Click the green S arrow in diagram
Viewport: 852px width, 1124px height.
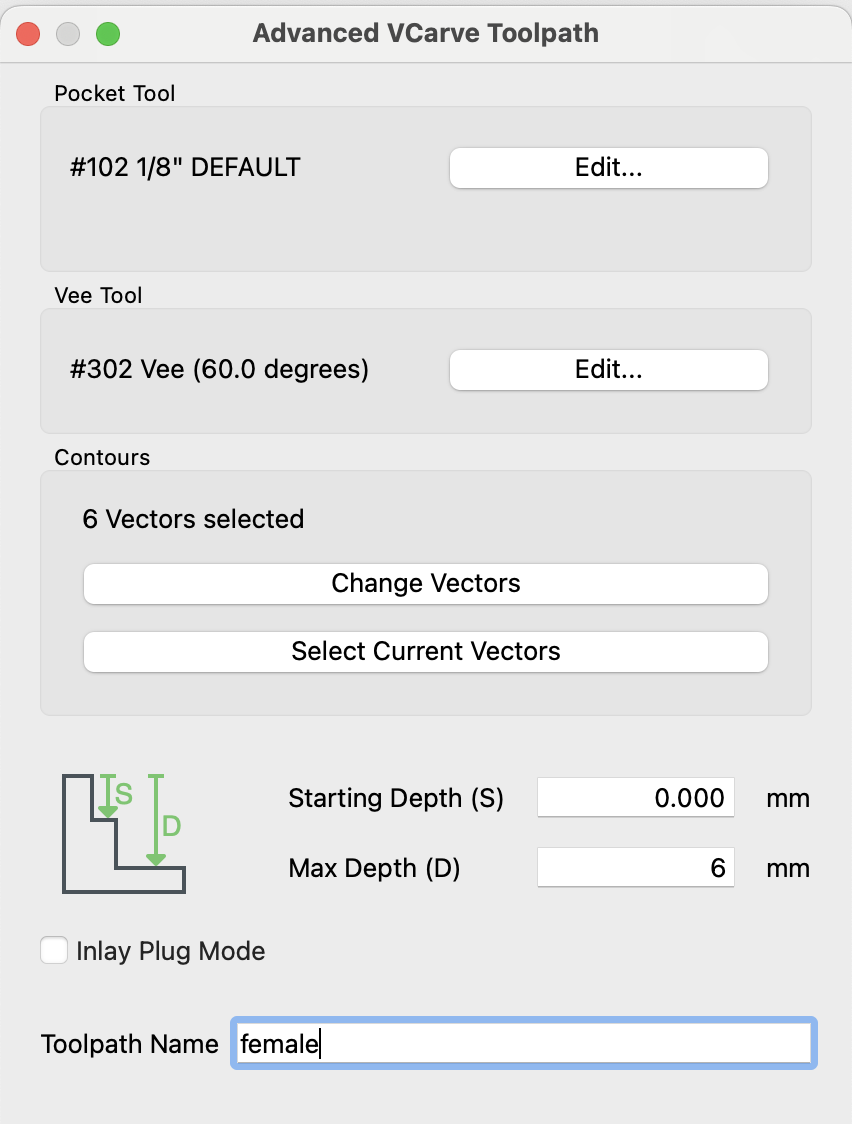(107, 796)
